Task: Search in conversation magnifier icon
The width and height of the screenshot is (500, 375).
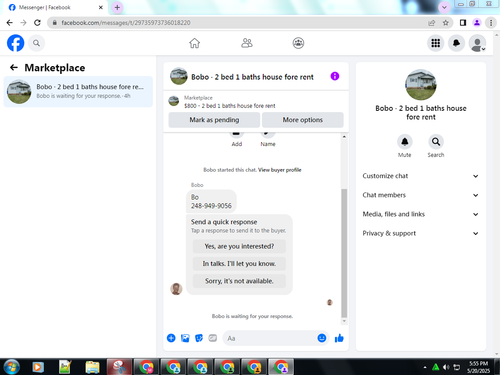Action: [436, 142]
